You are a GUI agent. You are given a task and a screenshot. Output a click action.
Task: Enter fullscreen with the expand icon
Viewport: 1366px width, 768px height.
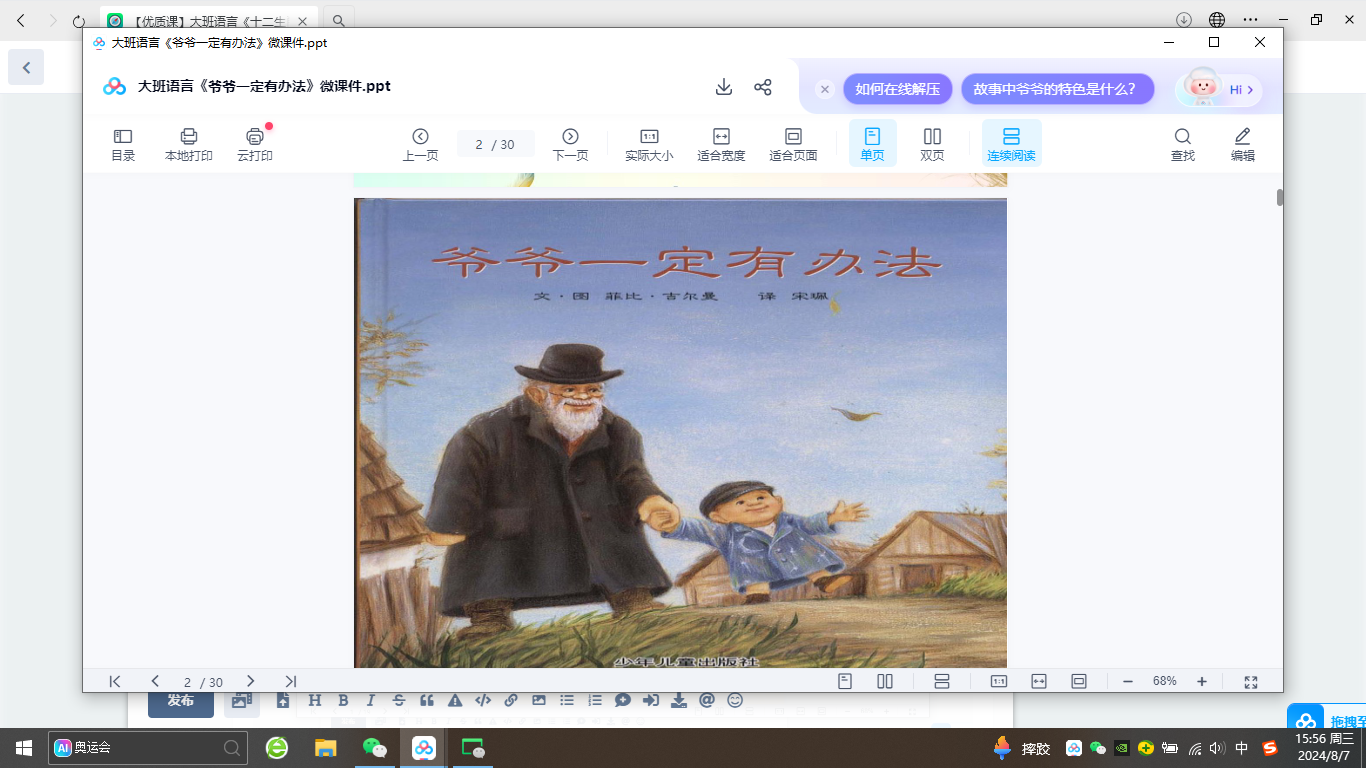1251,681
